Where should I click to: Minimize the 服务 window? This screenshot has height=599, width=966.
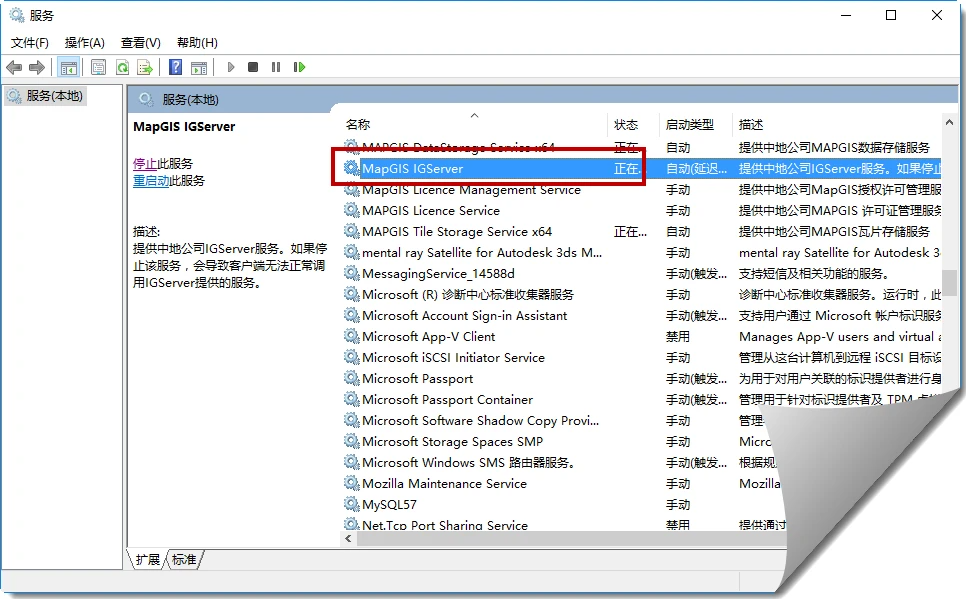[846, 15]
